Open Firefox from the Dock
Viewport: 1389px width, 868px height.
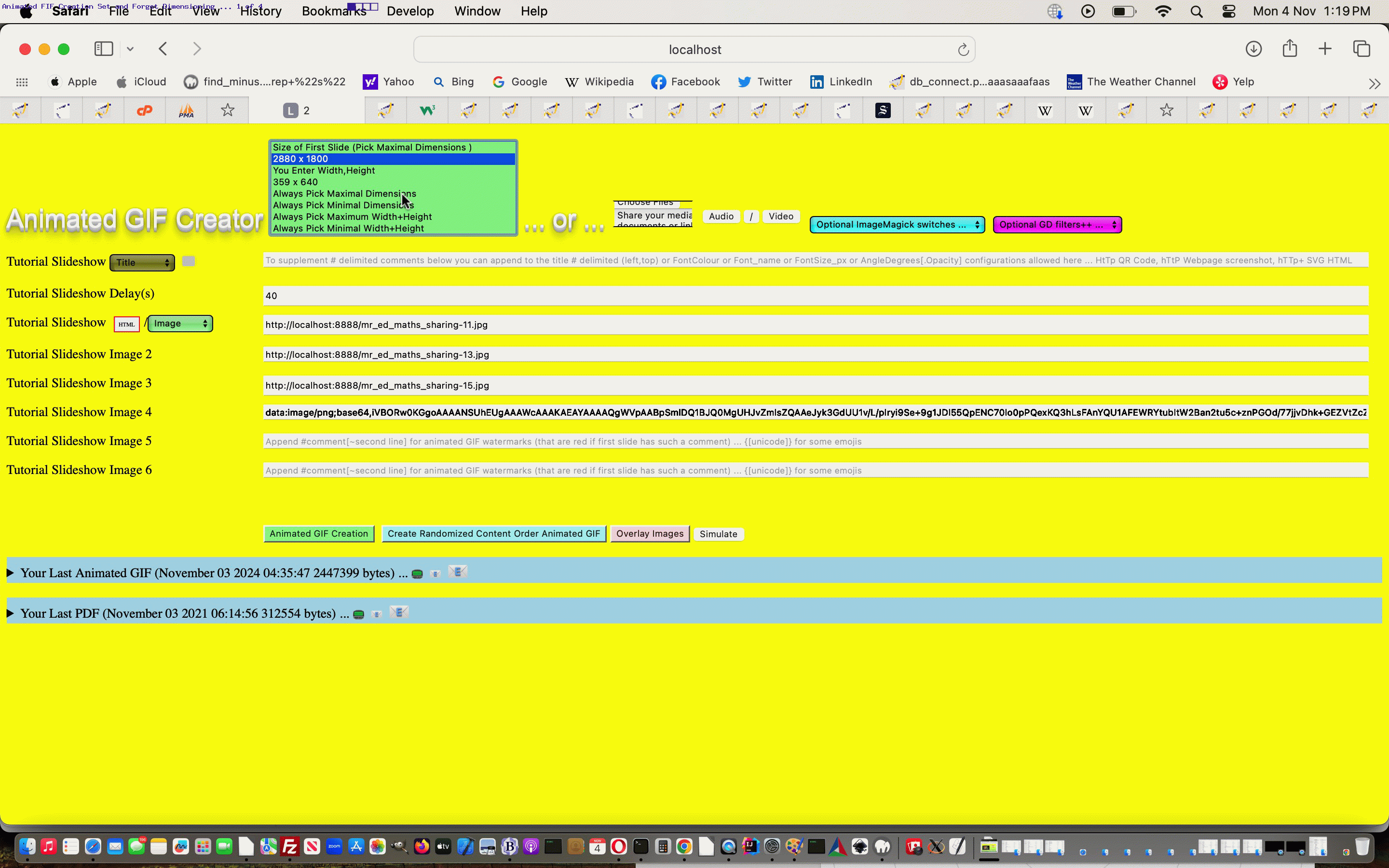pos(422,846)
